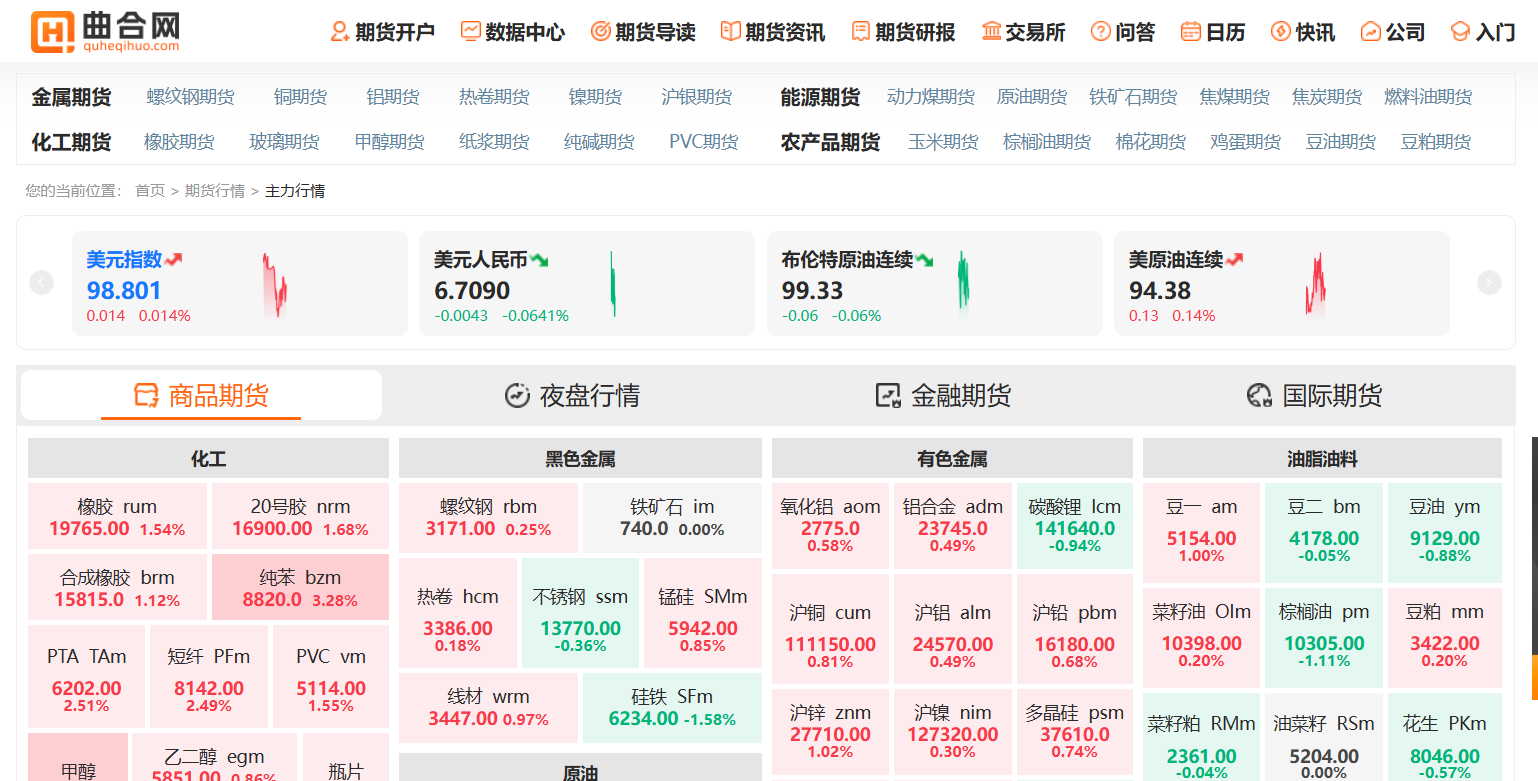Click the 问答 question mark icon
Viewport: 1538px width, 781px height.
1101,32
